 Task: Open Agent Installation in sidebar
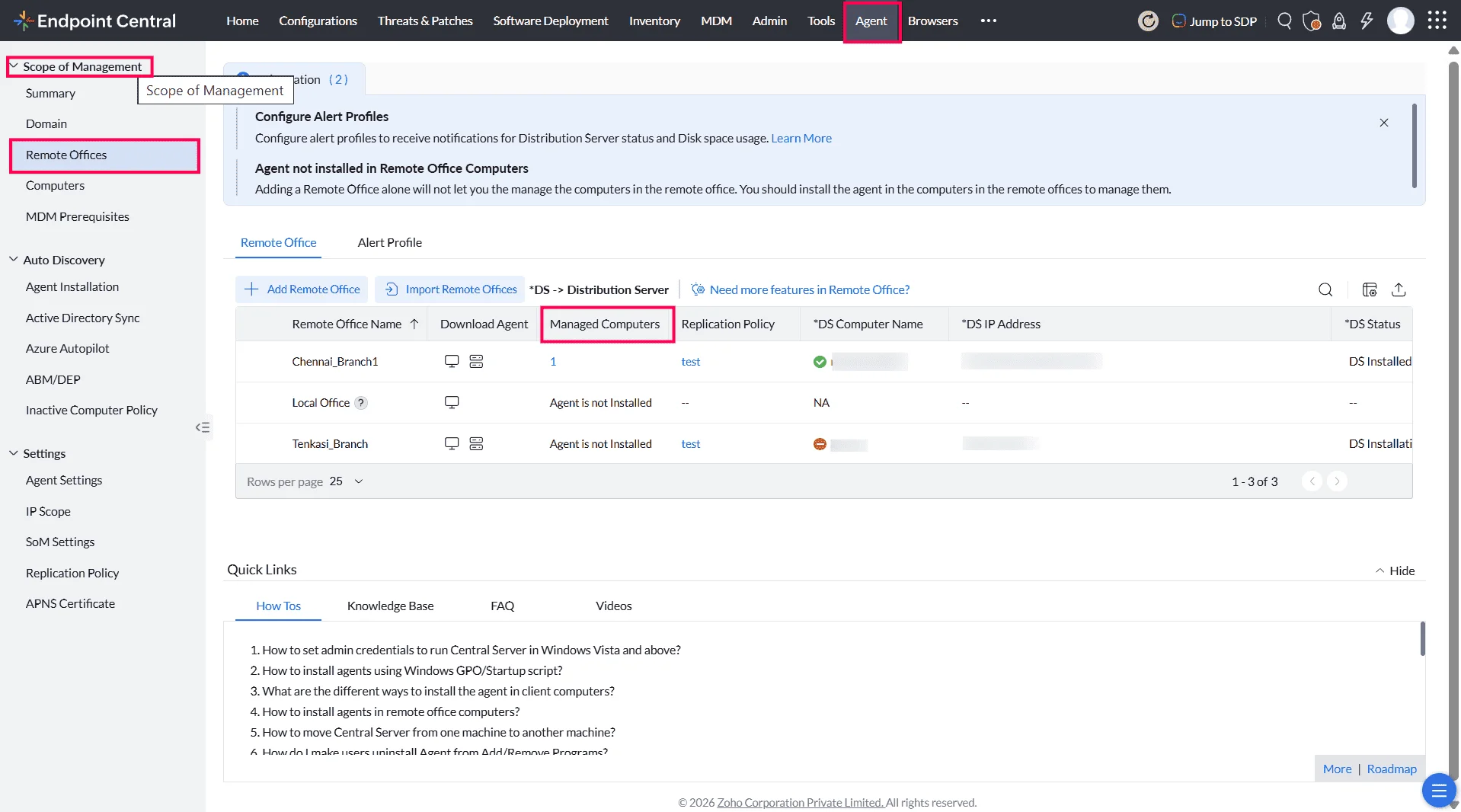coord(72,286)
